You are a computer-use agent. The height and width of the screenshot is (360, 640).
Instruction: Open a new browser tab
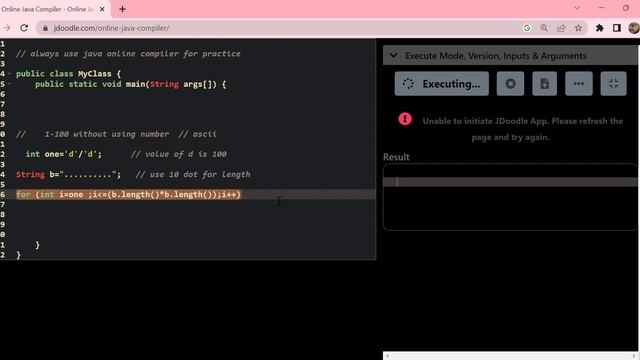pyautogui.click(x=122, y=9)
